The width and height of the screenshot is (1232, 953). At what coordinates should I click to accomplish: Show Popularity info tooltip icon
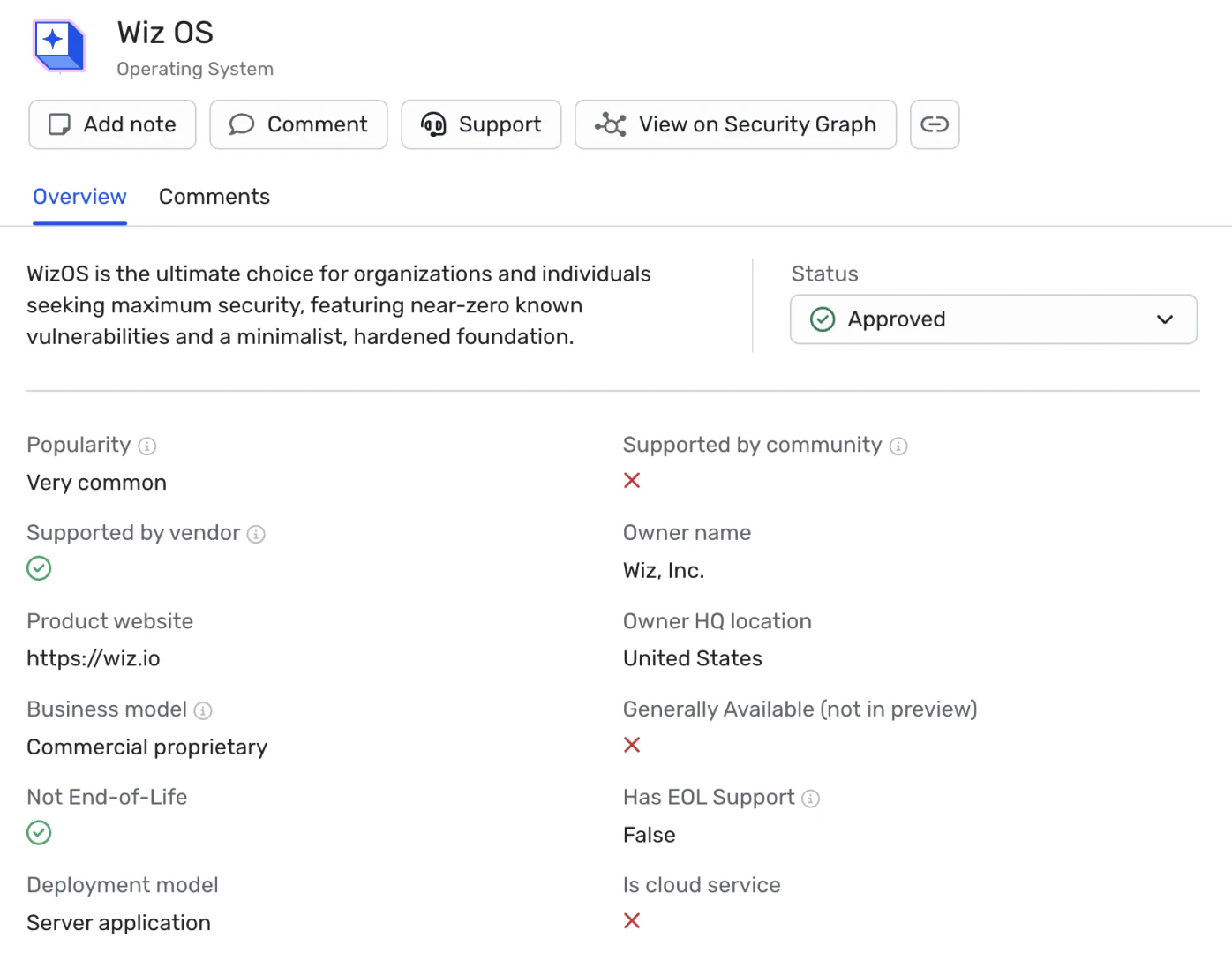147,446
